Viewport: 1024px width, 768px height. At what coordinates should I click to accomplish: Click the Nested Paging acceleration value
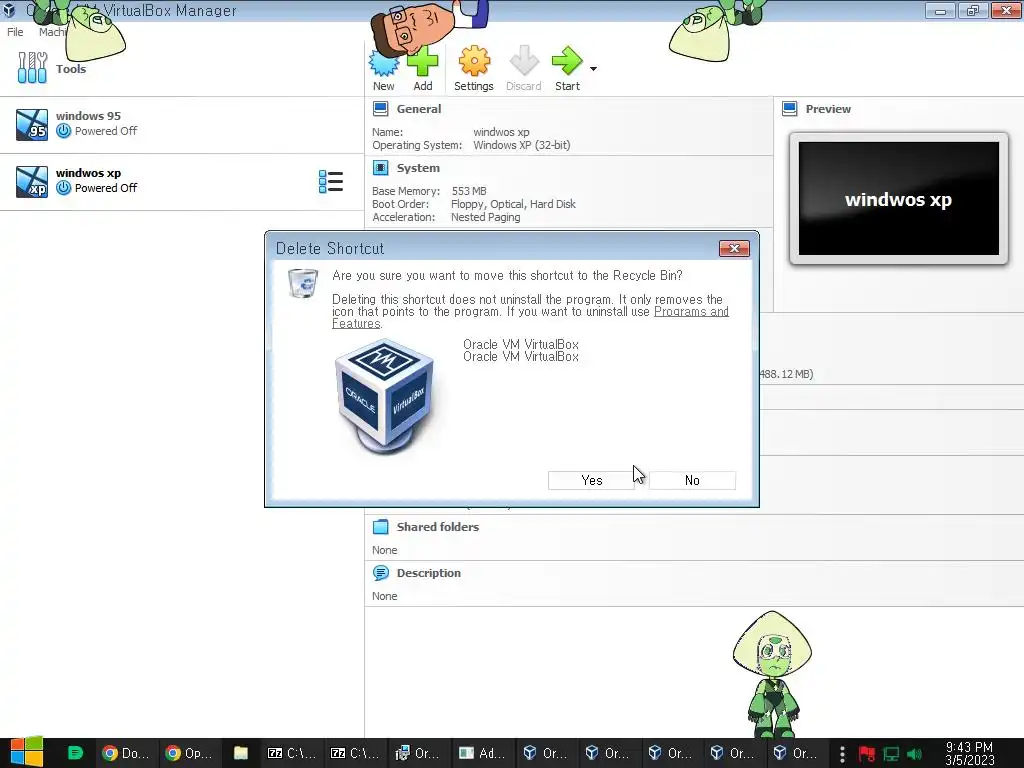tap(485, 217)
